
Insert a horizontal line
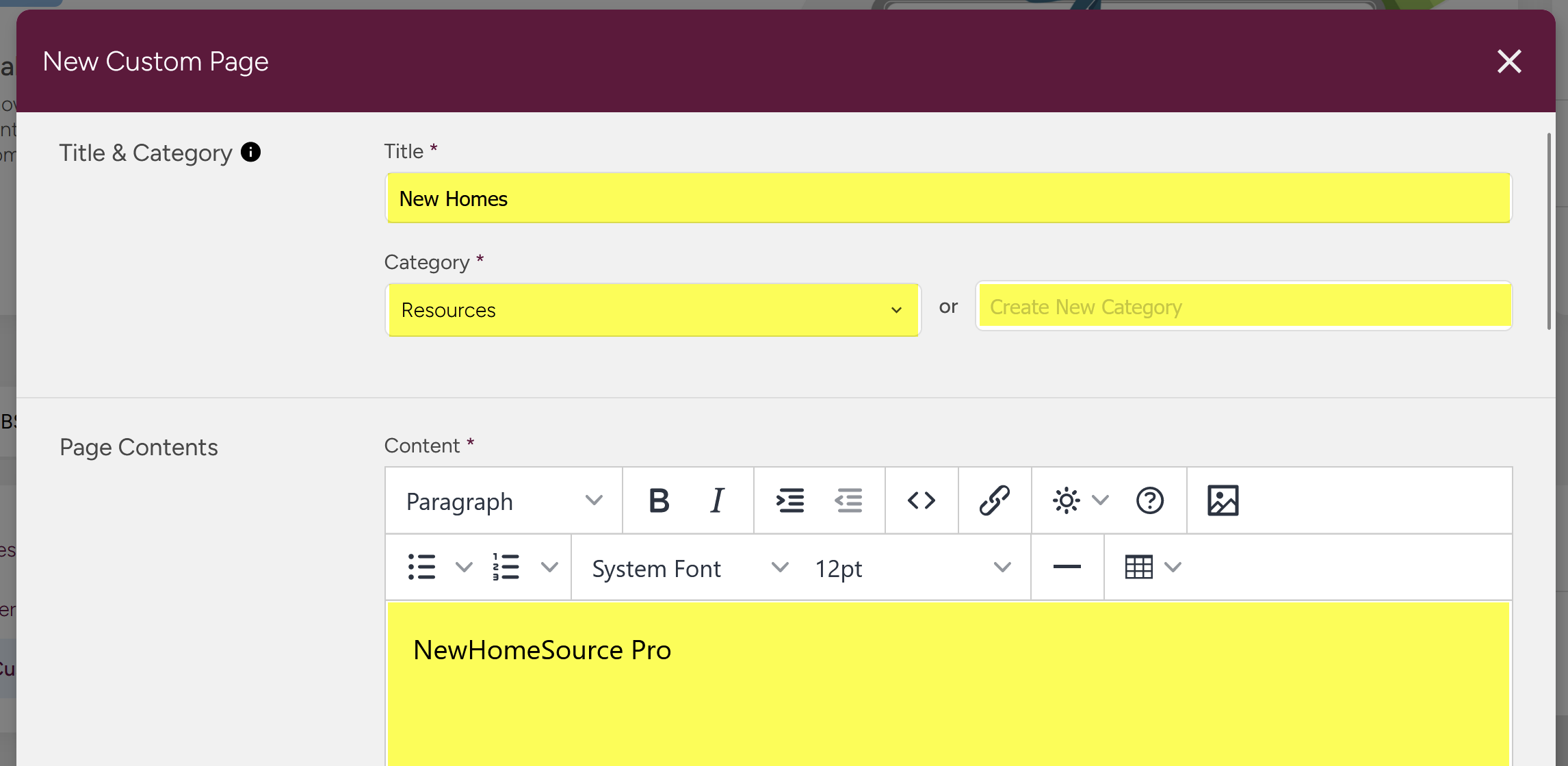[x=1067, y=567]
